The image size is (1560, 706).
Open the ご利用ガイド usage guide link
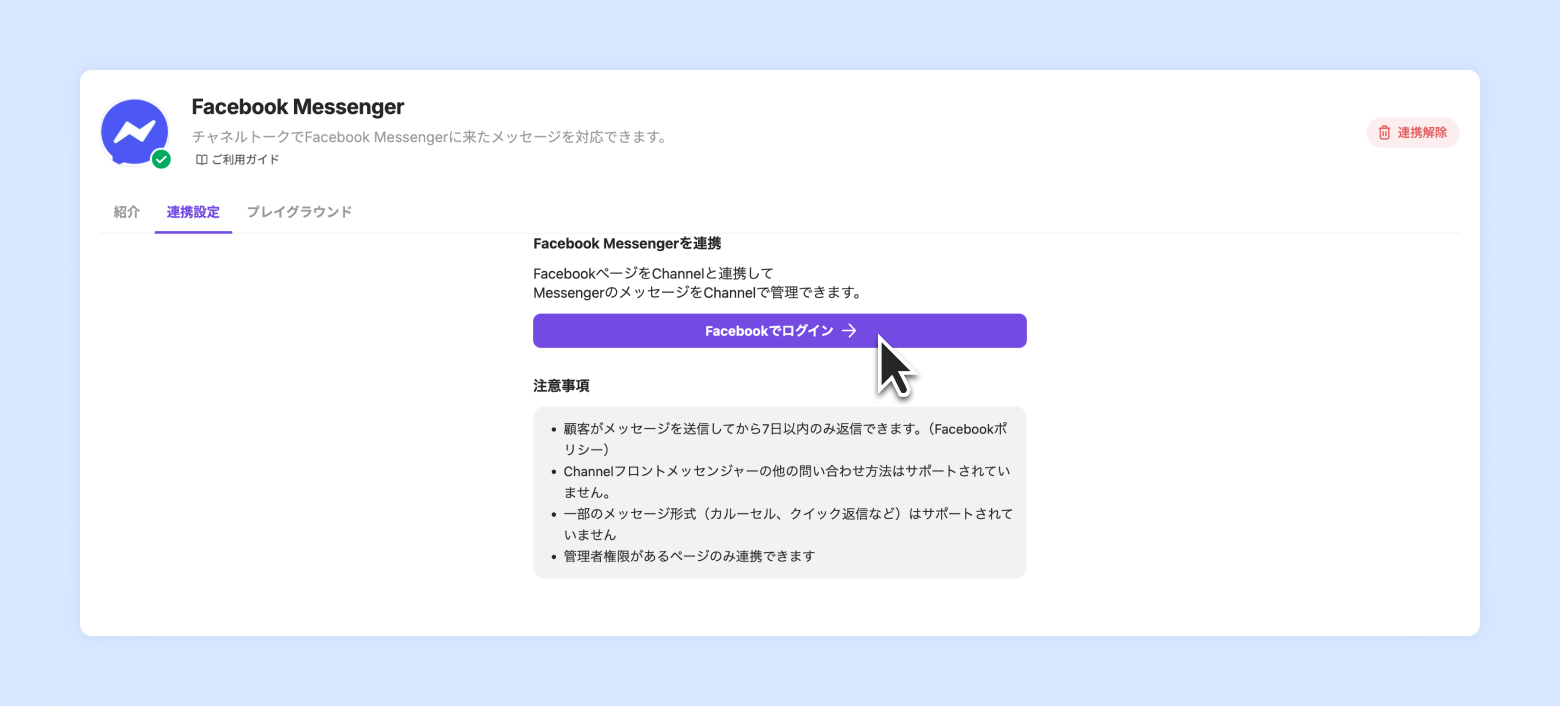tap(237, 159)
